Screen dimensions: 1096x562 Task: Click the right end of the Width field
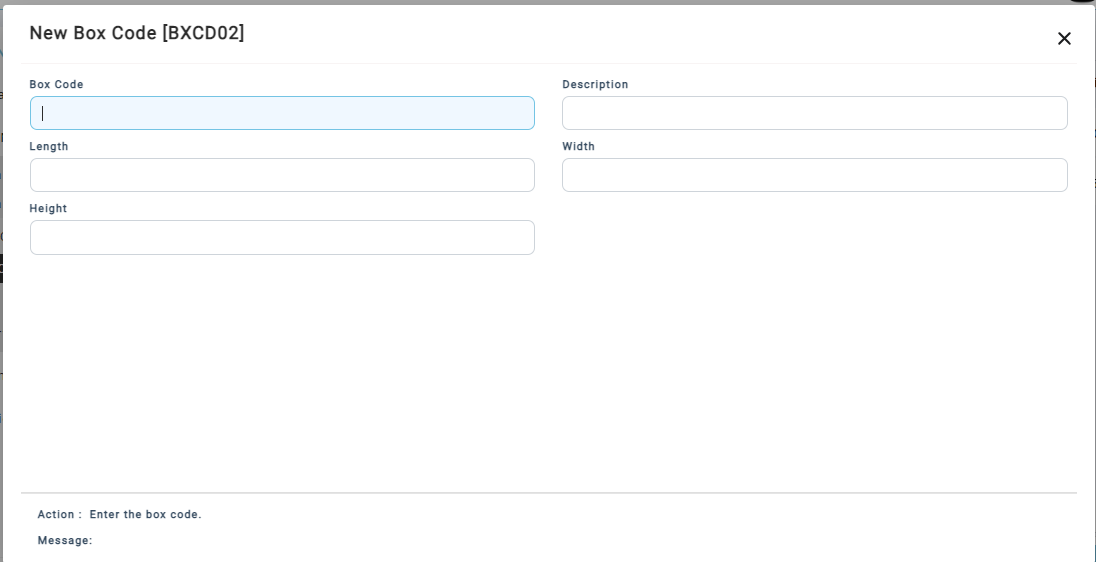point(1052,175)
